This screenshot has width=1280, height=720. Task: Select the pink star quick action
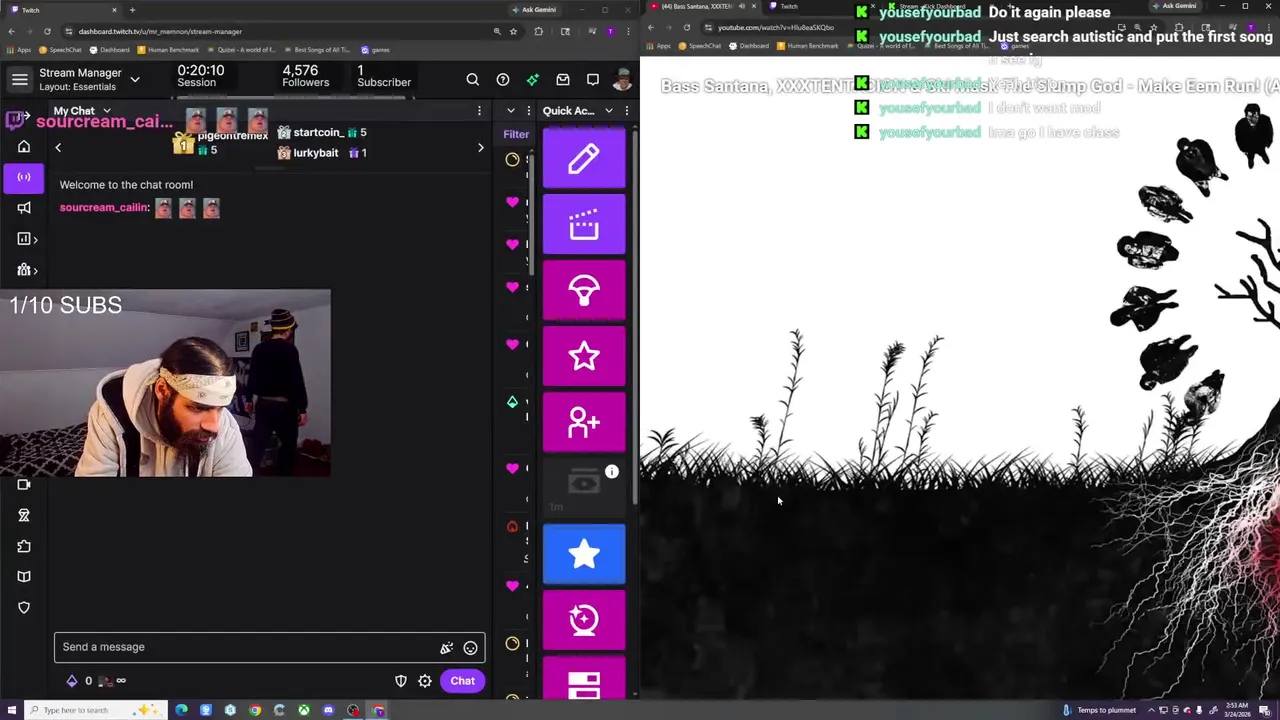pyautogui.click(x=584, y=356)
